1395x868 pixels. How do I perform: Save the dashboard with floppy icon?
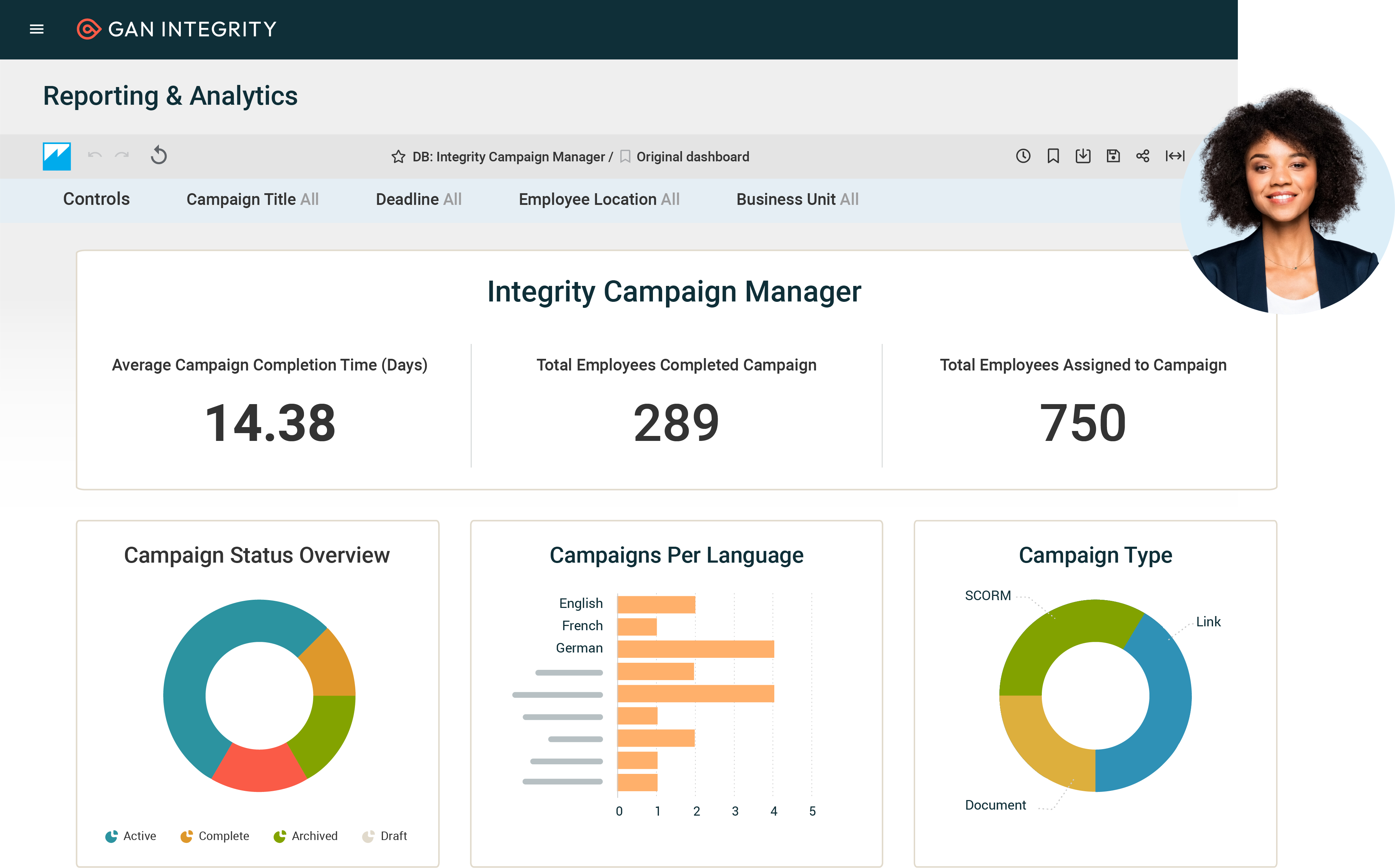(x=1113, y=156)
